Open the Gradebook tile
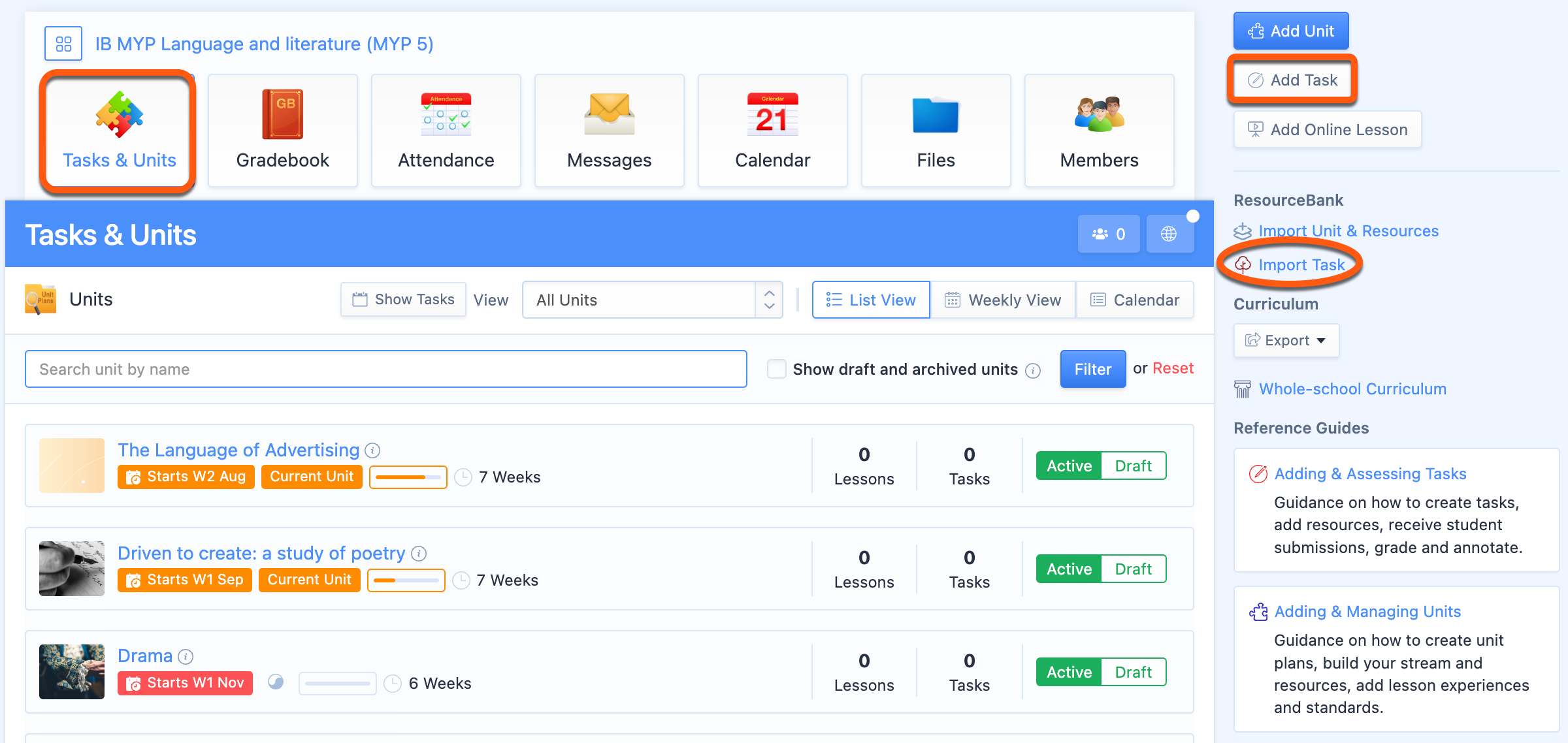Image resolution: width=1568 pixels, height=743 pixels. 283,131
